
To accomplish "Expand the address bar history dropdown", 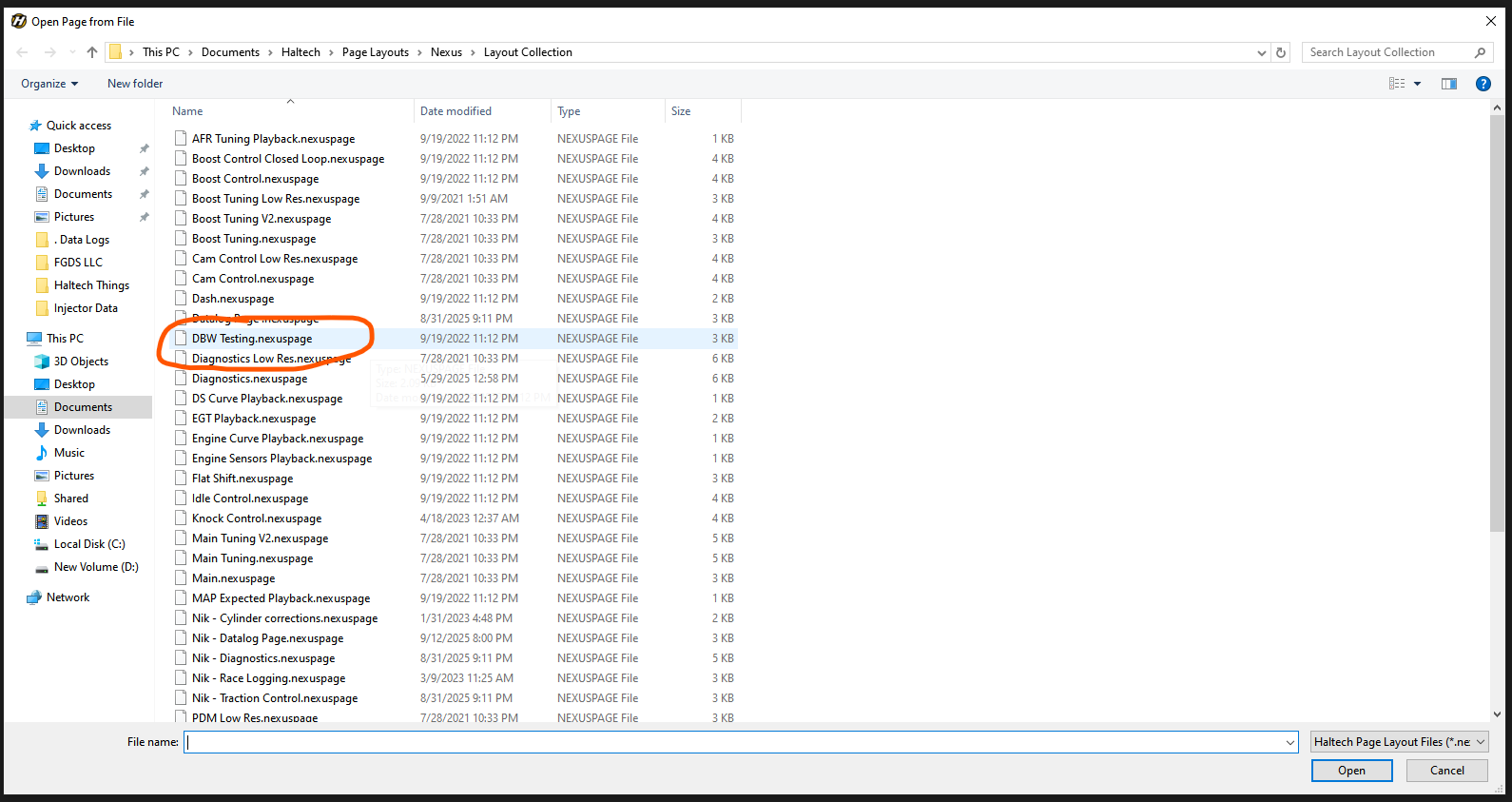I will pyautogui.click(x=1261, y=52).
